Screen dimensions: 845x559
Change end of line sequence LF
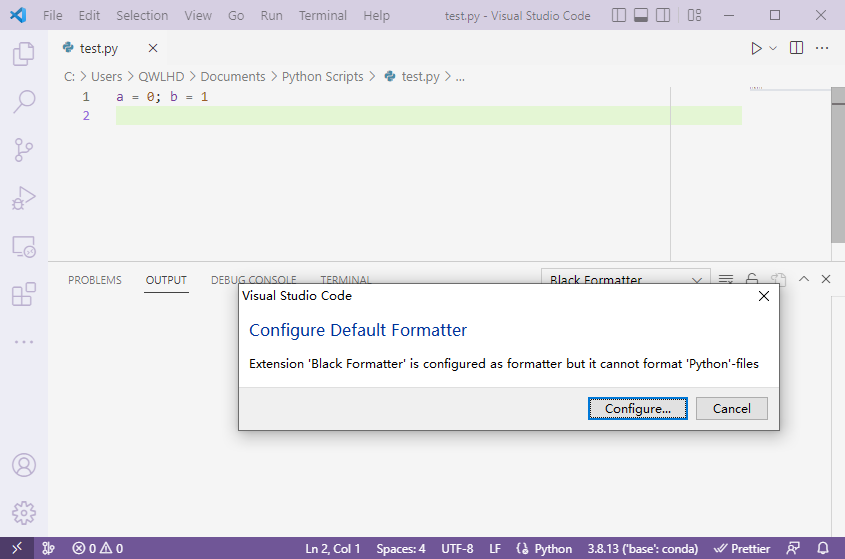point(495,548)
